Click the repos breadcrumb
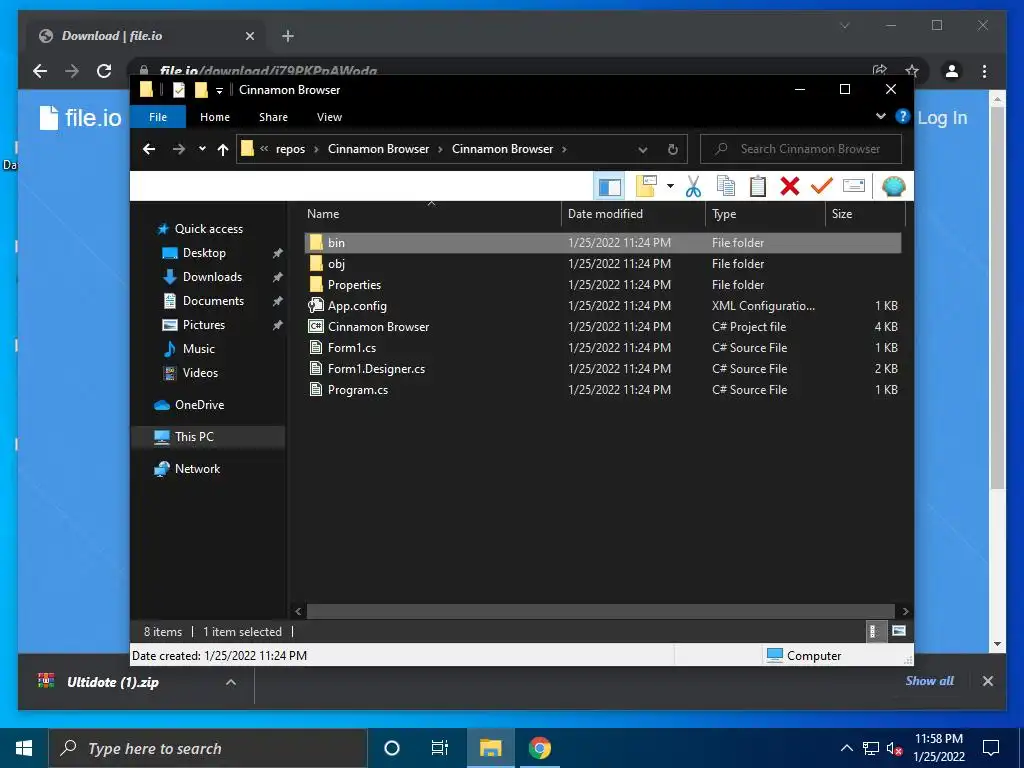Viewport: 1024px width, 768px height. (290, 149)
